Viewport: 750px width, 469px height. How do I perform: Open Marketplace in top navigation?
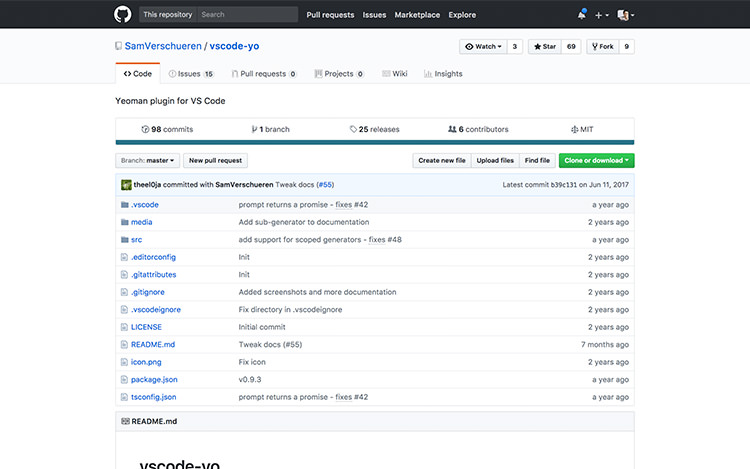[417, 15]
